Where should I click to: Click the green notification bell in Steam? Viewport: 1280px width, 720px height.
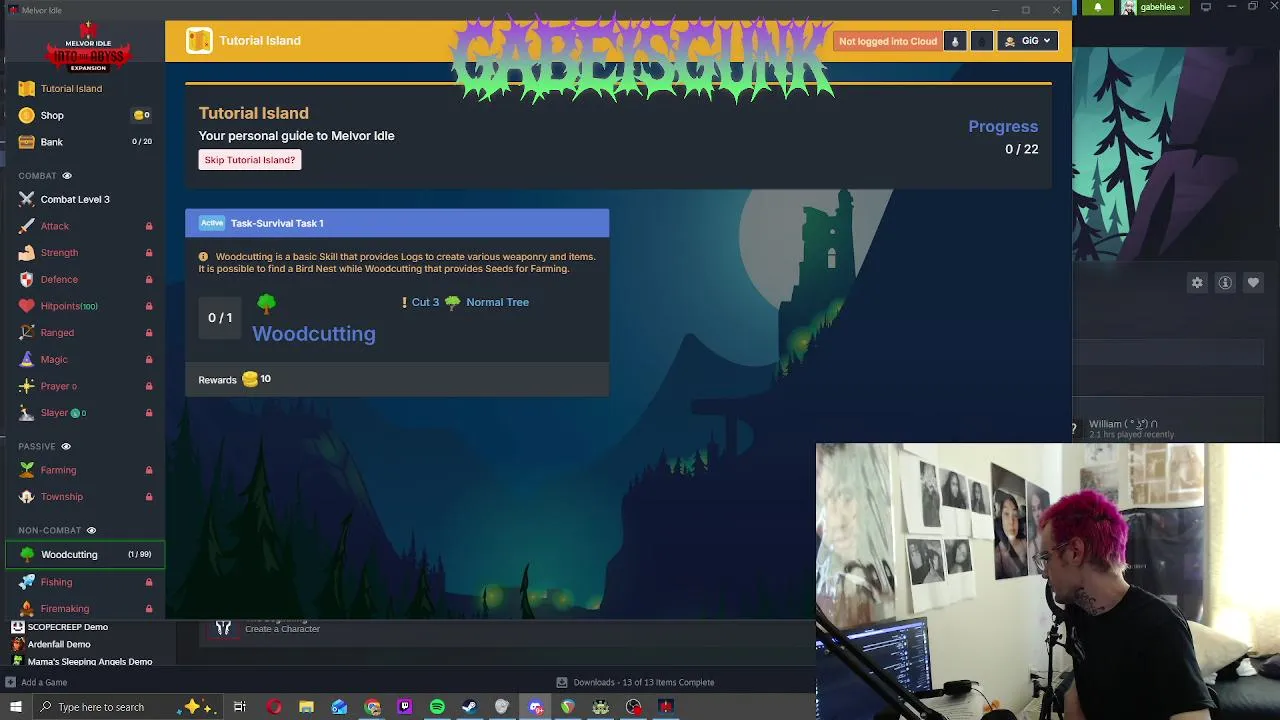click(x=1098, y=7)
